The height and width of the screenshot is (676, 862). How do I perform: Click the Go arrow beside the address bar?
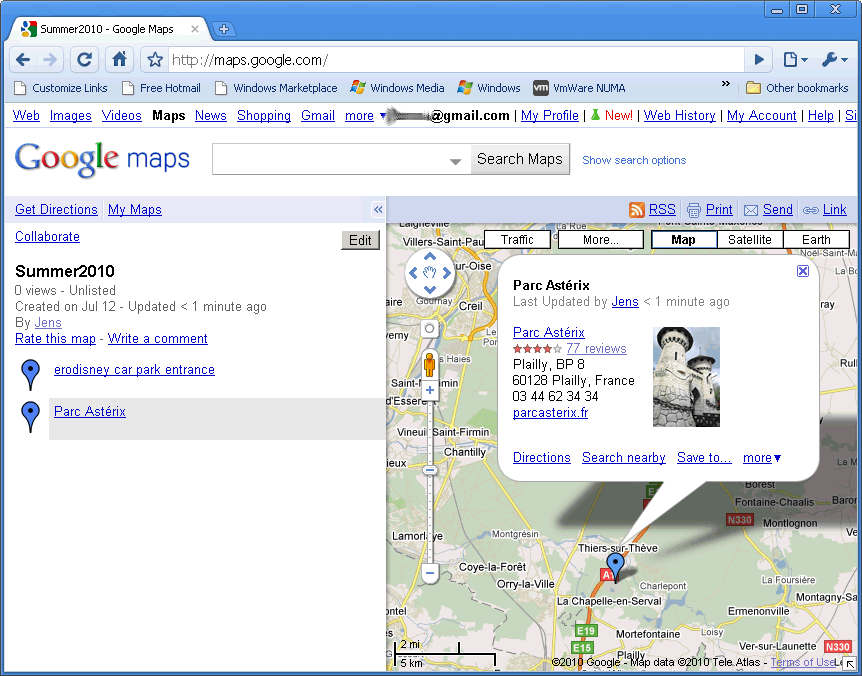click(759, 59)
